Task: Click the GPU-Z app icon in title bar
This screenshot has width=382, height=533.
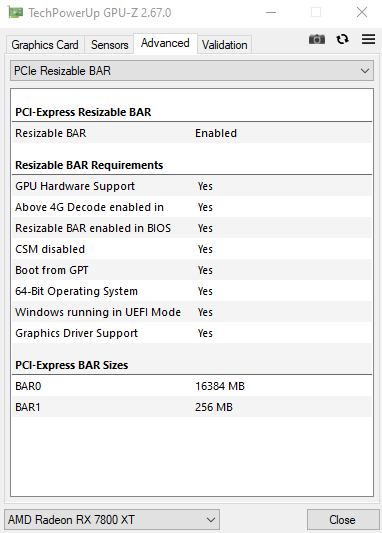Action: tap(15, 13)
